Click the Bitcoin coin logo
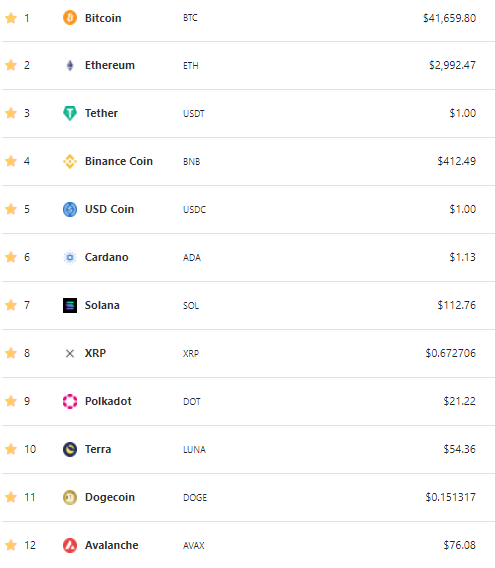 (x=70, y=18)
